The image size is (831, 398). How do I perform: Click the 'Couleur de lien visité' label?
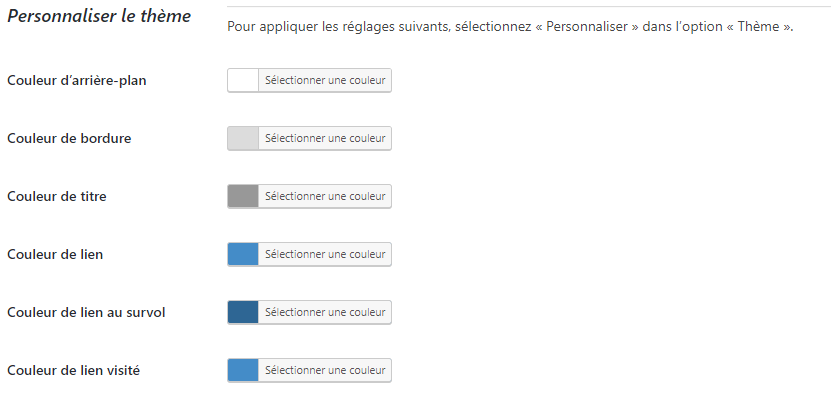point(74,370)
